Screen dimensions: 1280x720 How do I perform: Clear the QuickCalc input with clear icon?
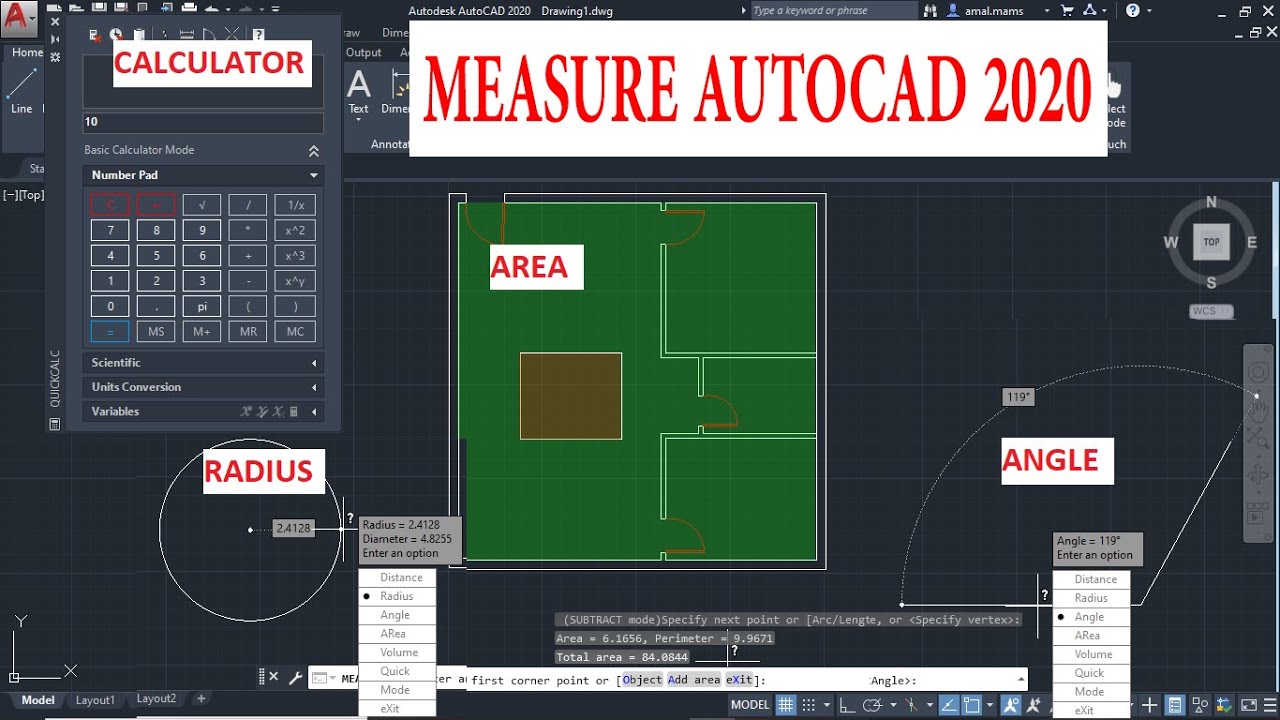point(95,35)
